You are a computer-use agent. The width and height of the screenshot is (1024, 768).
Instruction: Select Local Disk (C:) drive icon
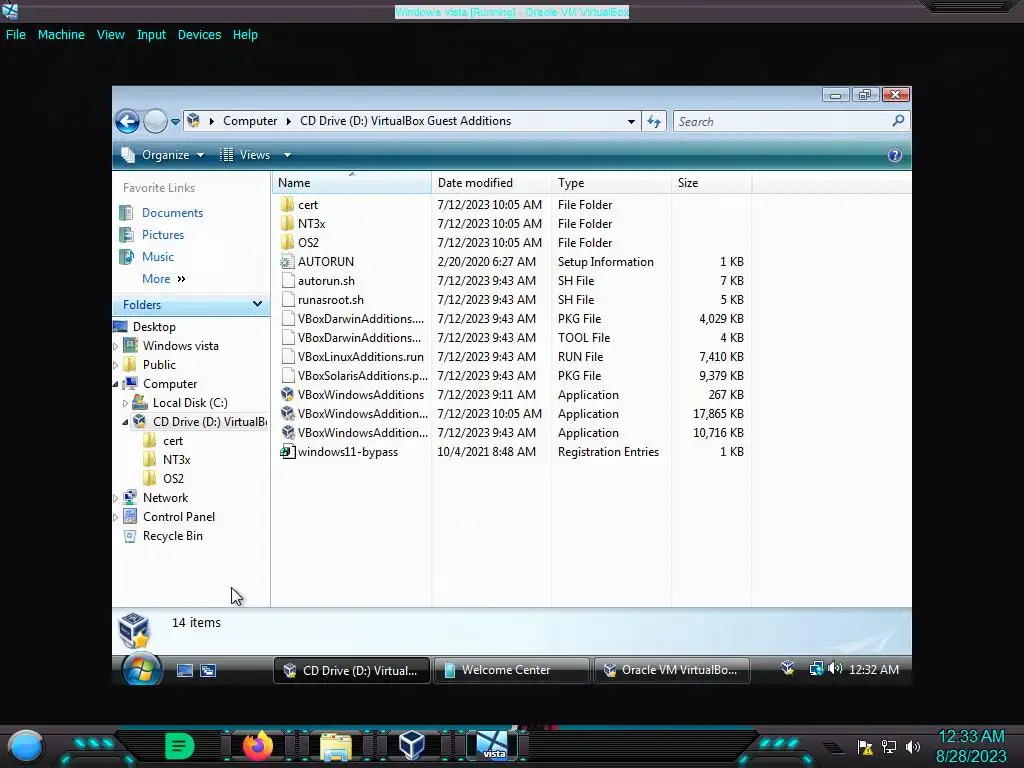(139, 402)
